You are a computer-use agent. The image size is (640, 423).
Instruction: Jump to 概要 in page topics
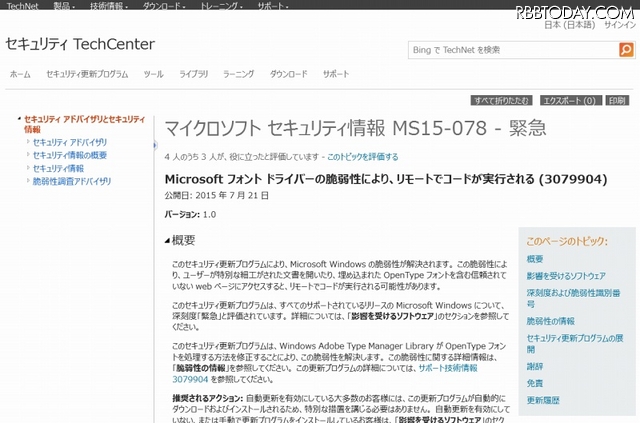pyautogui.click(x=535, y=259)
